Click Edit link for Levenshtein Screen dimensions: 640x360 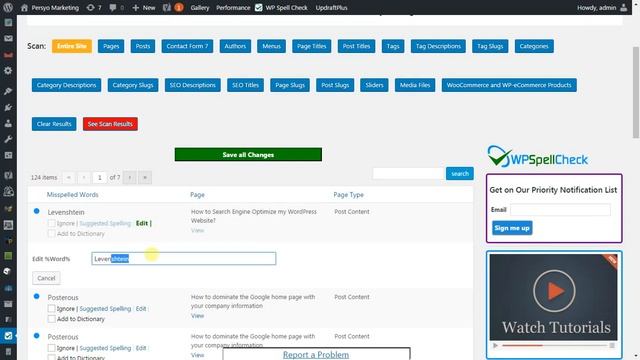[x=142, y=223]
